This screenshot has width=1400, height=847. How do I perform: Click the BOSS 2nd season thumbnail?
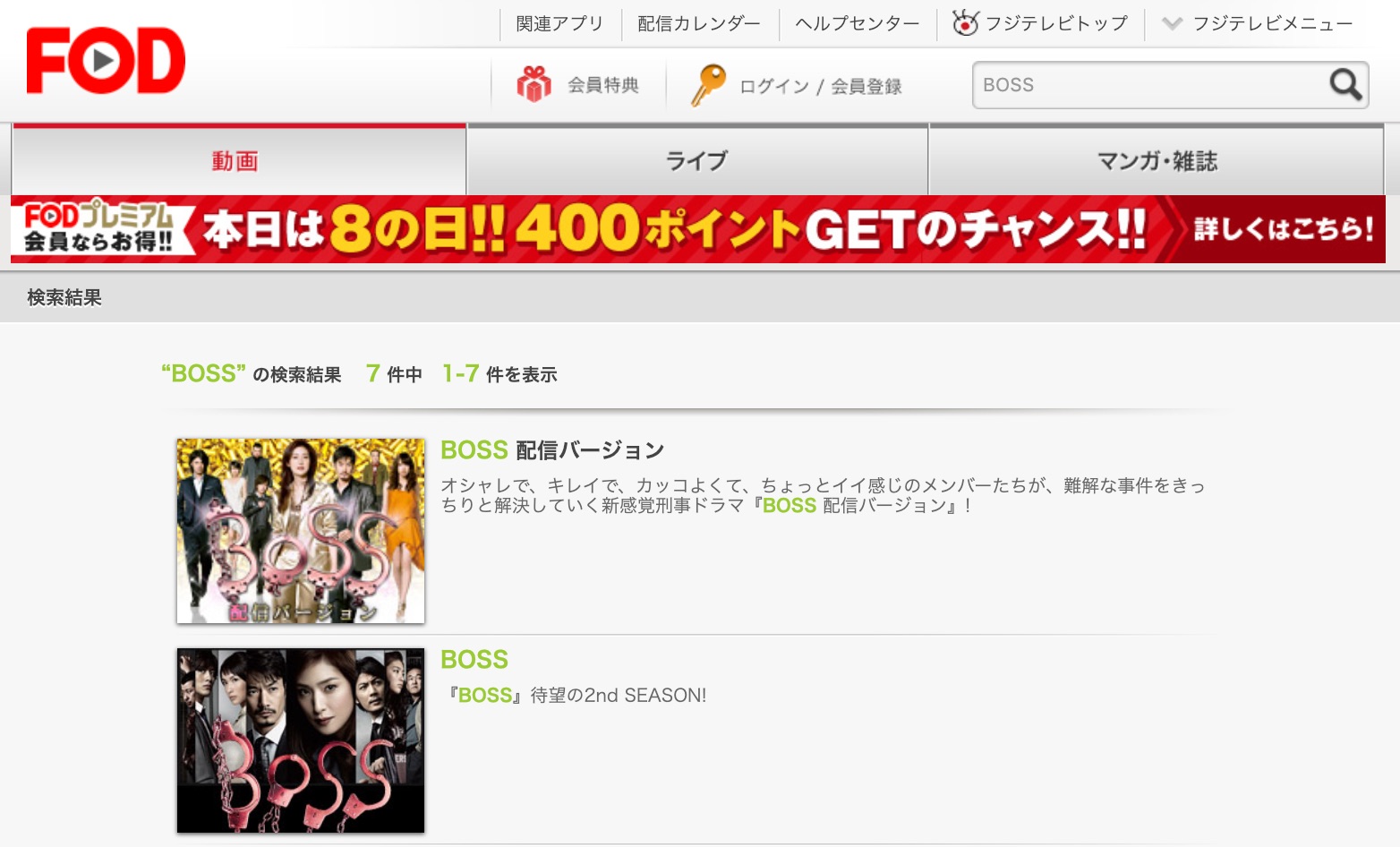tap(301, 740)
